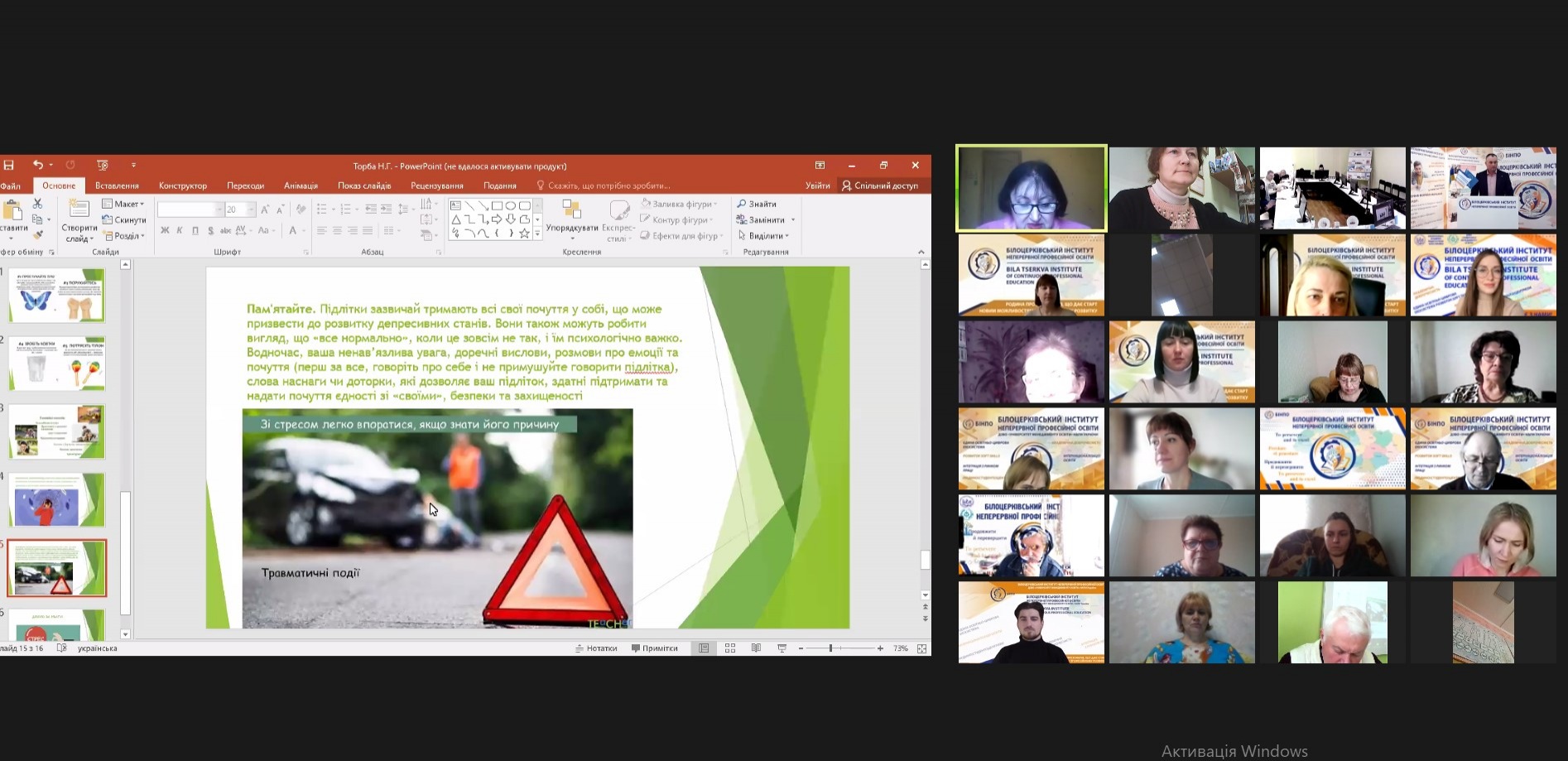
Task: Expand the Розділ section dropdown
Action: [124, 236]
